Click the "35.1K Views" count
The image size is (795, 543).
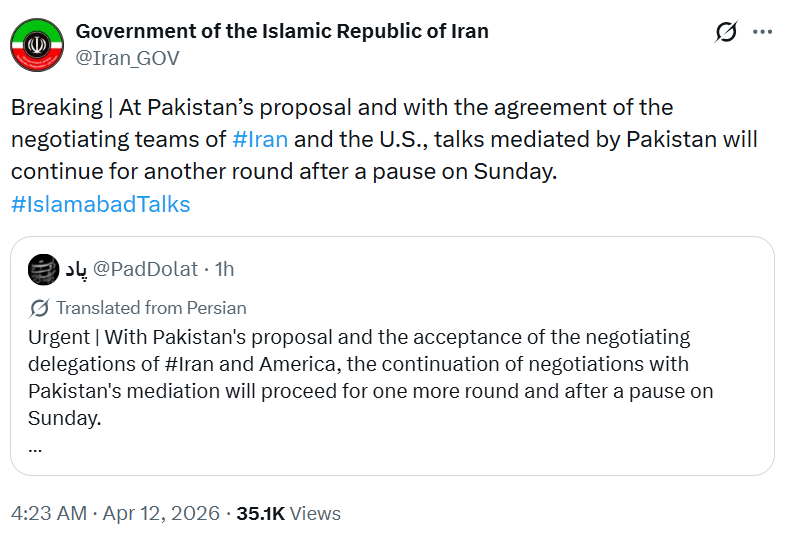(x=288, y=513)
